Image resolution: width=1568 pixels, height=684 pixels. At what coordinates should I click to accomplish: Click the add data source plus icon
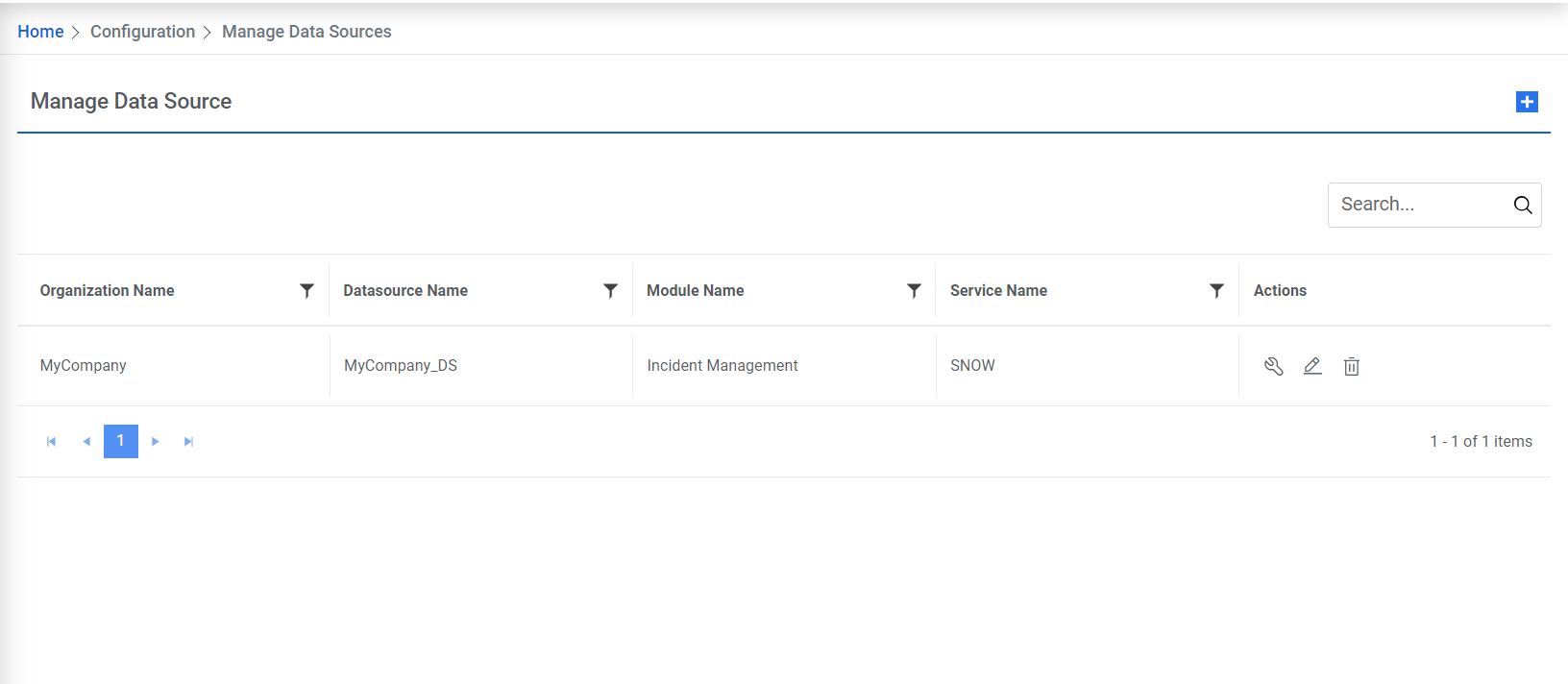1527,102
